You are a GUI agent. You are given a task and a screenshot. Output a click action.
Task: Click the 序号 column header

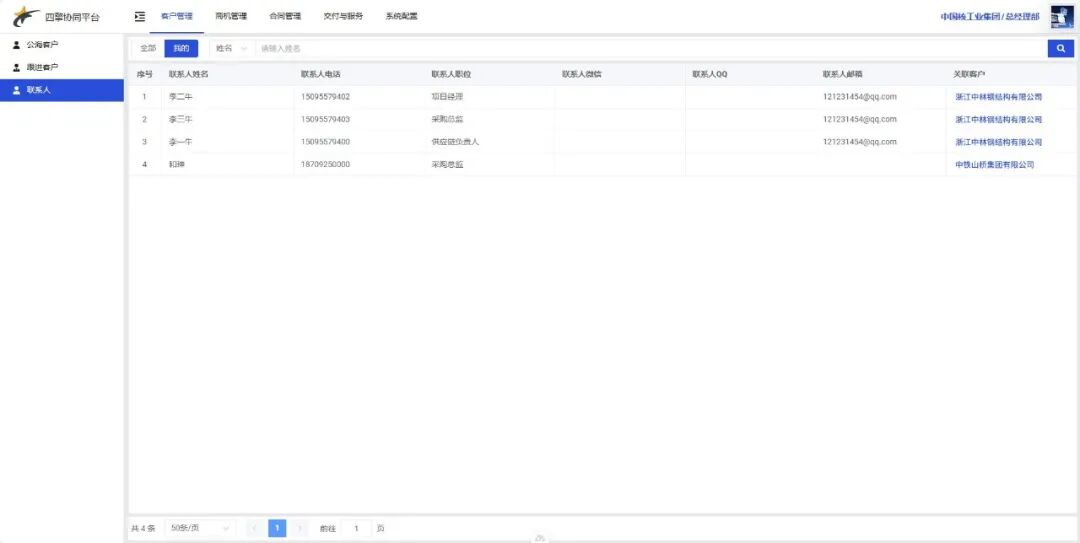pos(145,74)
